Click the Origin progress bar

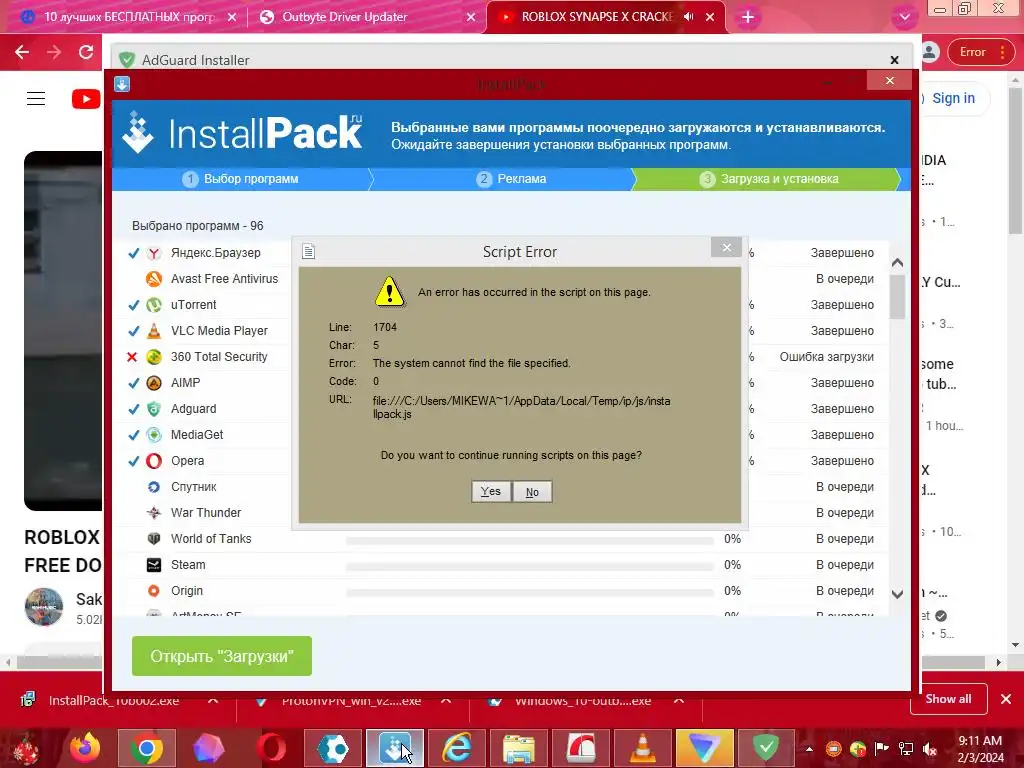coord(530,593)
